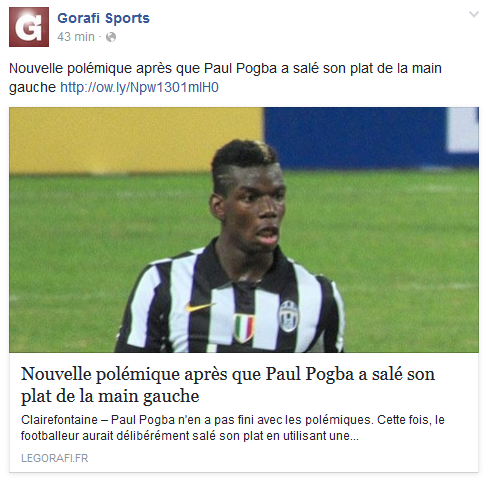
Task: Open the Gorafi Sports page name
Action: 103,18
